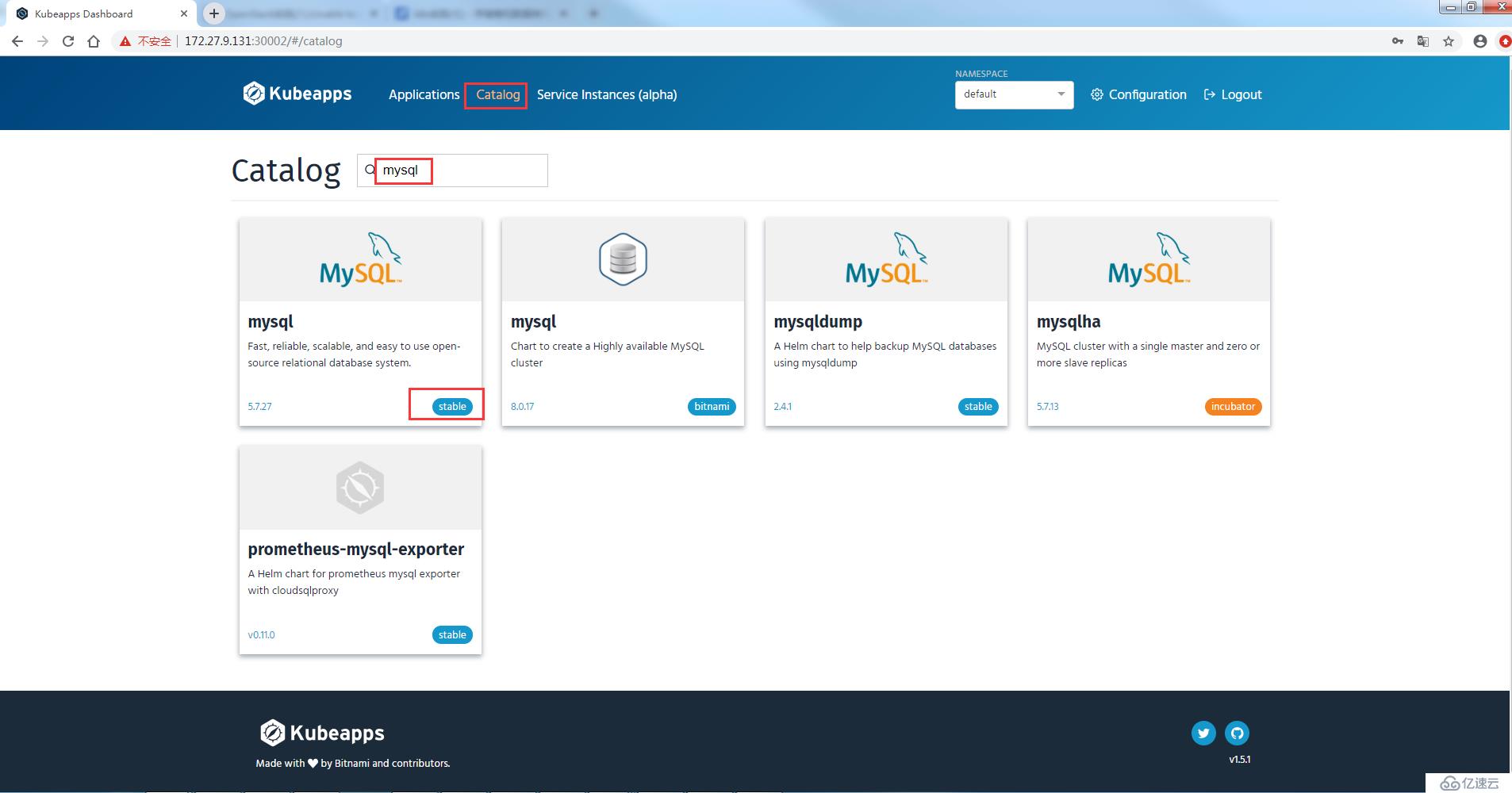Reload the page with refresh icon
Image resolution: width=1512 pixels, height=793 pixels.
[x=68, y=41]
